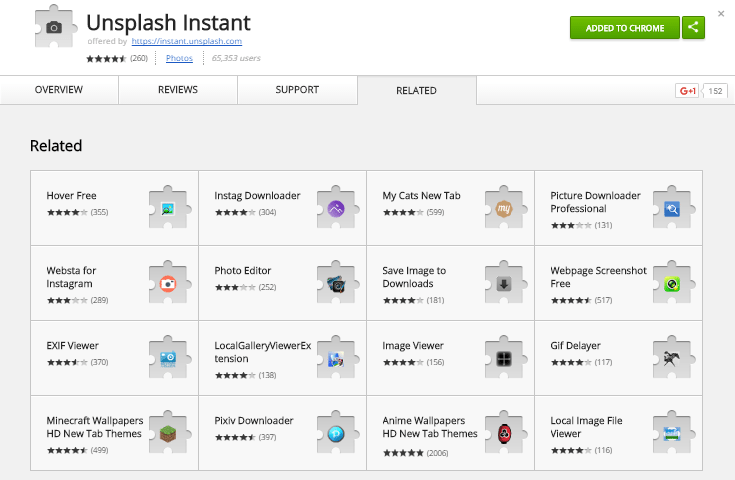Open Pixiv Downloader title

pos(254,420)
